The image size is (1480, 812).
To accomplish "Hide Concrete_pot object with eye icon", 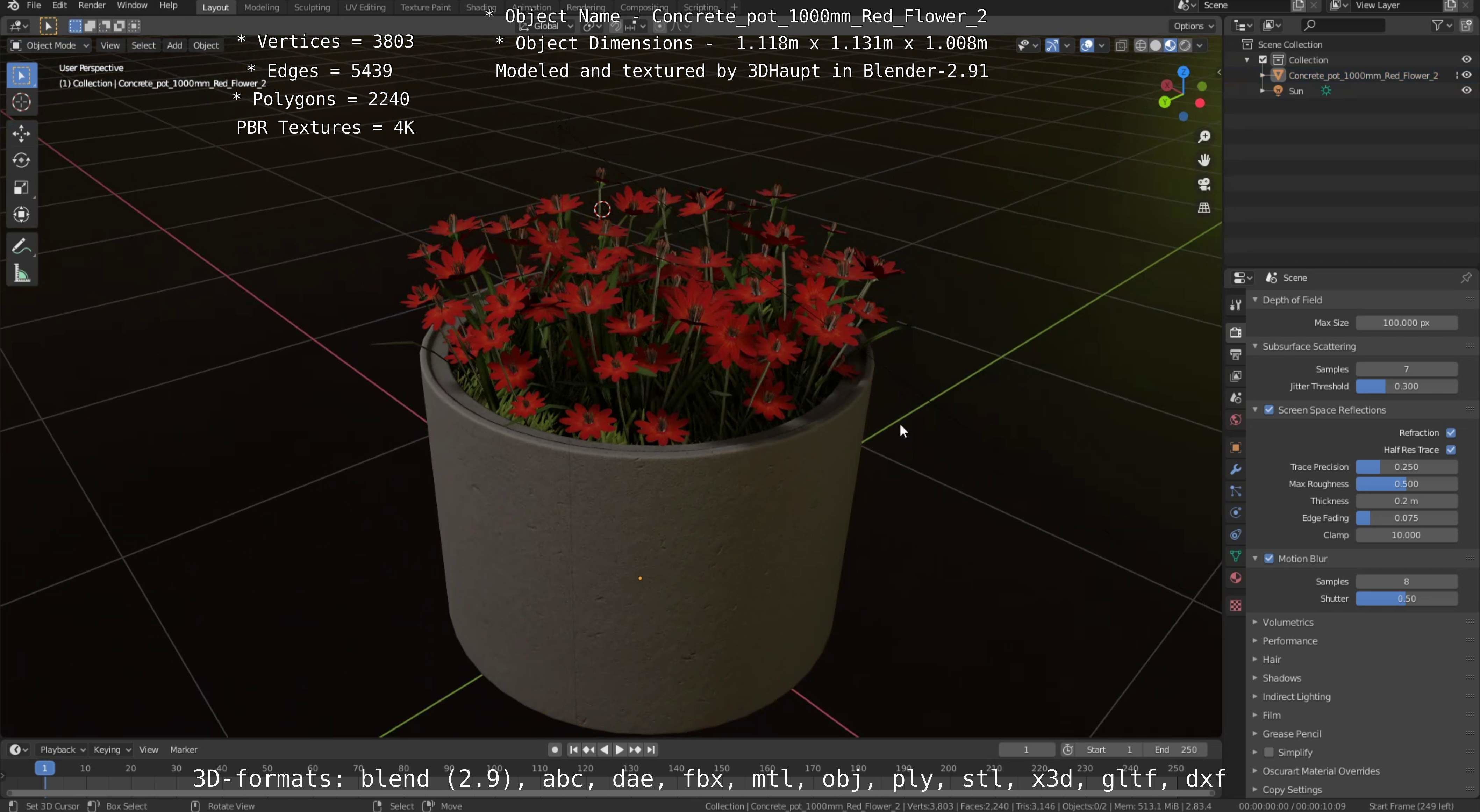I will (x=1466, y=75).
